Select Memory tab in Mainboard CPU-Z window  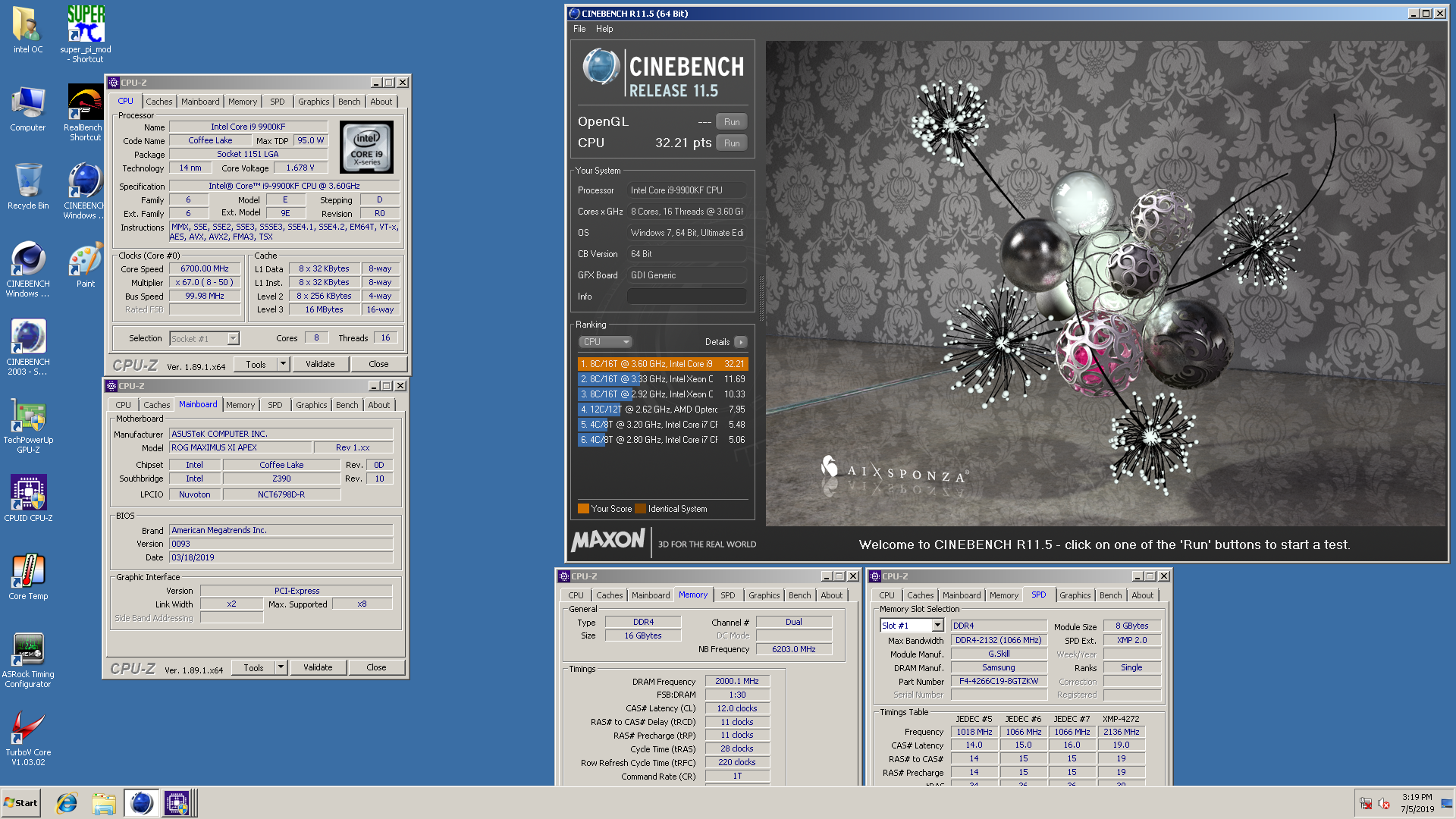240,405
